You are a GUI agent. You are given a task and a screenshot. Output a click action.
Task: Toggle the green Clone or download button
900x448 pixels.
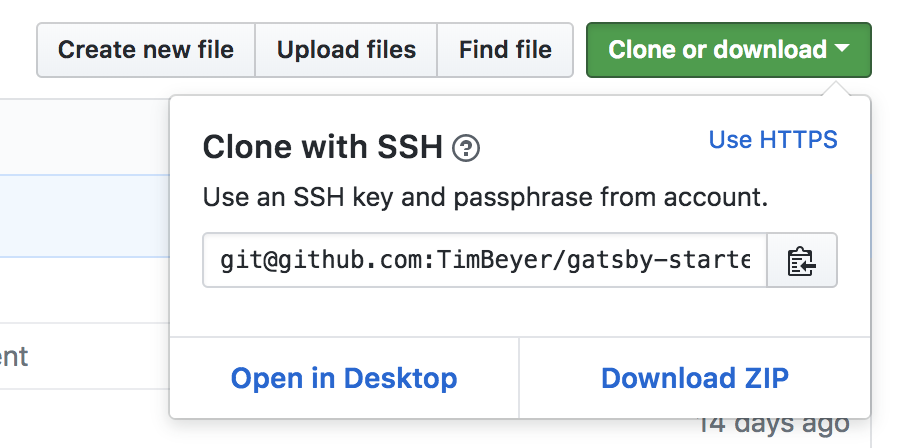(x=728, y=50)
